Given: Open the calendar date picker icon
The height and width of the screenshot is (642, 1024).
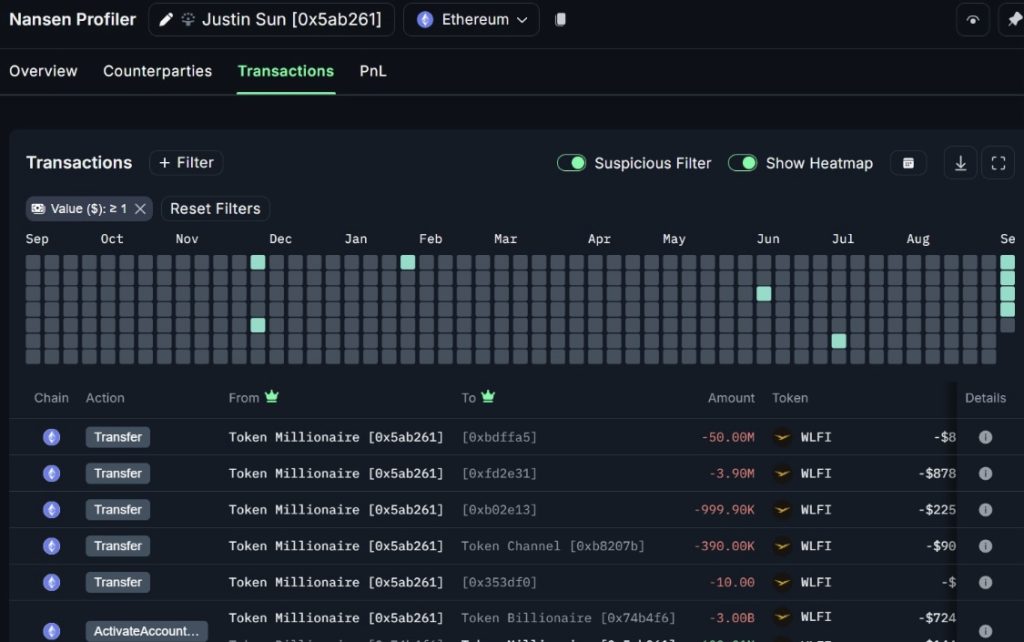Looking at the screenshot, I should (908, 163).
